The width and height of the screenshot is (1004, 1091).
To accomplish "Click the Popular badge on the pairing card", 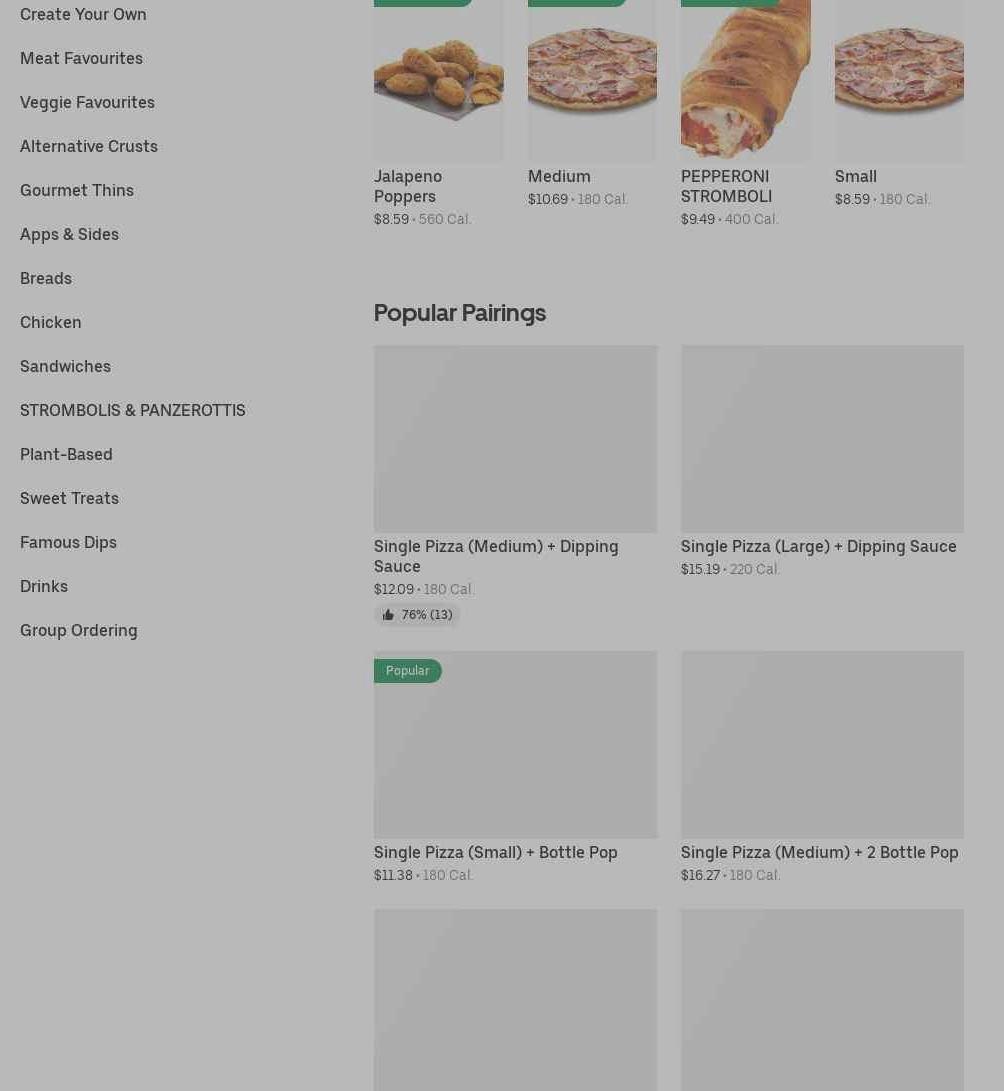I will (408, 671).
